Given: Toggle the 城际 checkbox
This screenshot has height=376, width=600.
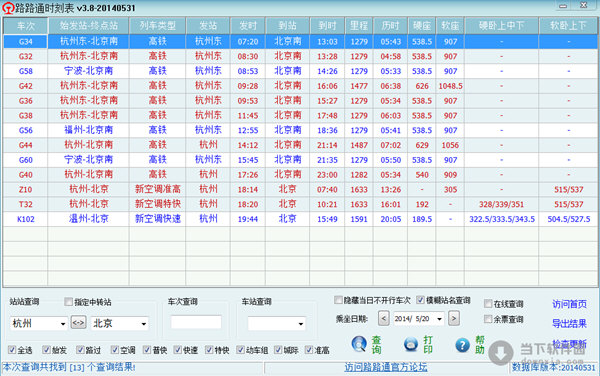Looking at the screenshot, I should pyautogui.click(x=278, y=350).
